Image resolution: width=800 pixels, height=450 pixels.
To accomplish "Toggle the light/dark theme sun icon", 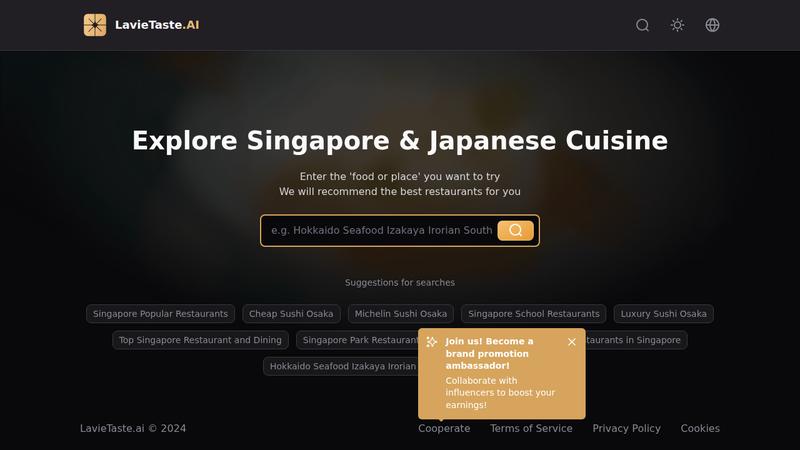I will 677,25.
